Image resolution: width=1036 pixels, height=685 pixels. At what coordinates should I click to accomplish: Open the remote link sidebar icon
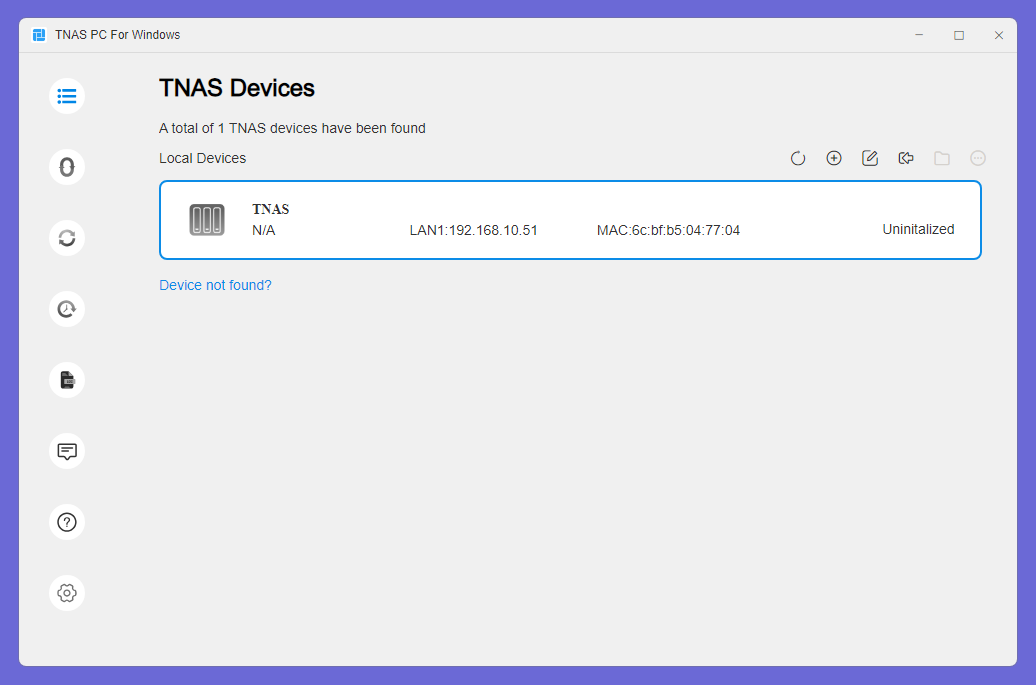(67, 167)
